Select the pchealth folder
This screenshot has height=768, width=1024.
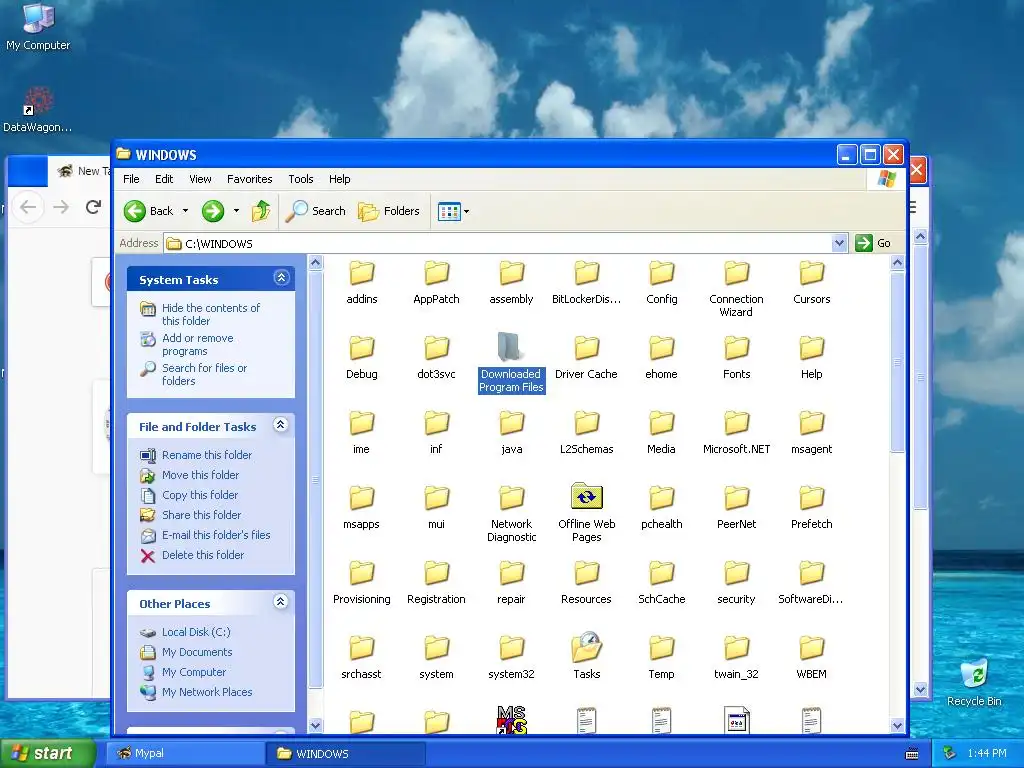click(662, 507)
